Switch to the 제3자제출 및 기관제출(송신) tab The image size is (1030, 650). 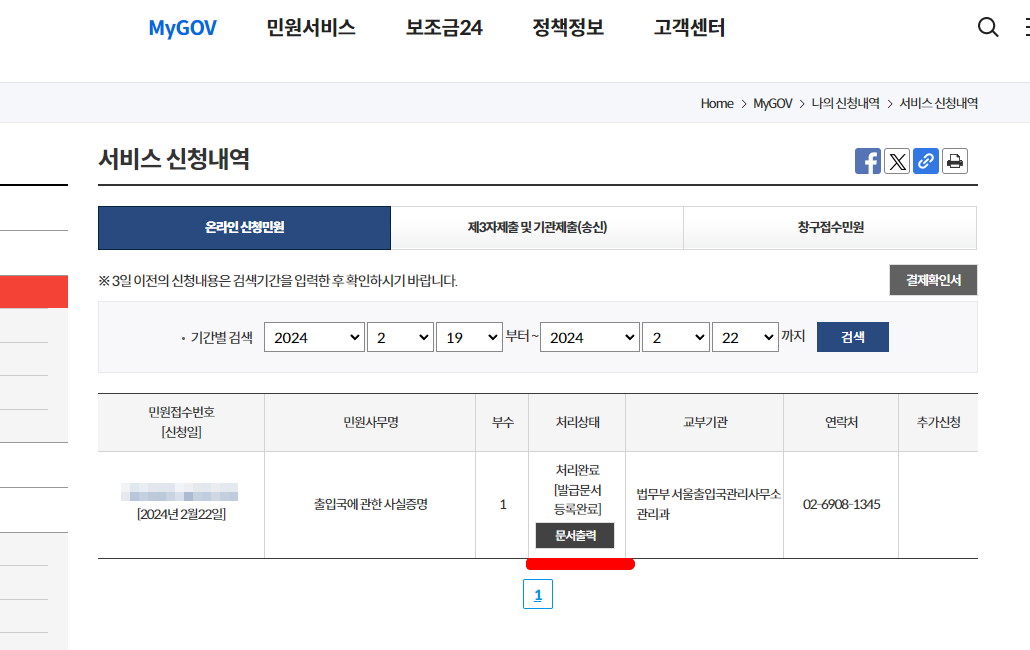[x=537, y=228]
